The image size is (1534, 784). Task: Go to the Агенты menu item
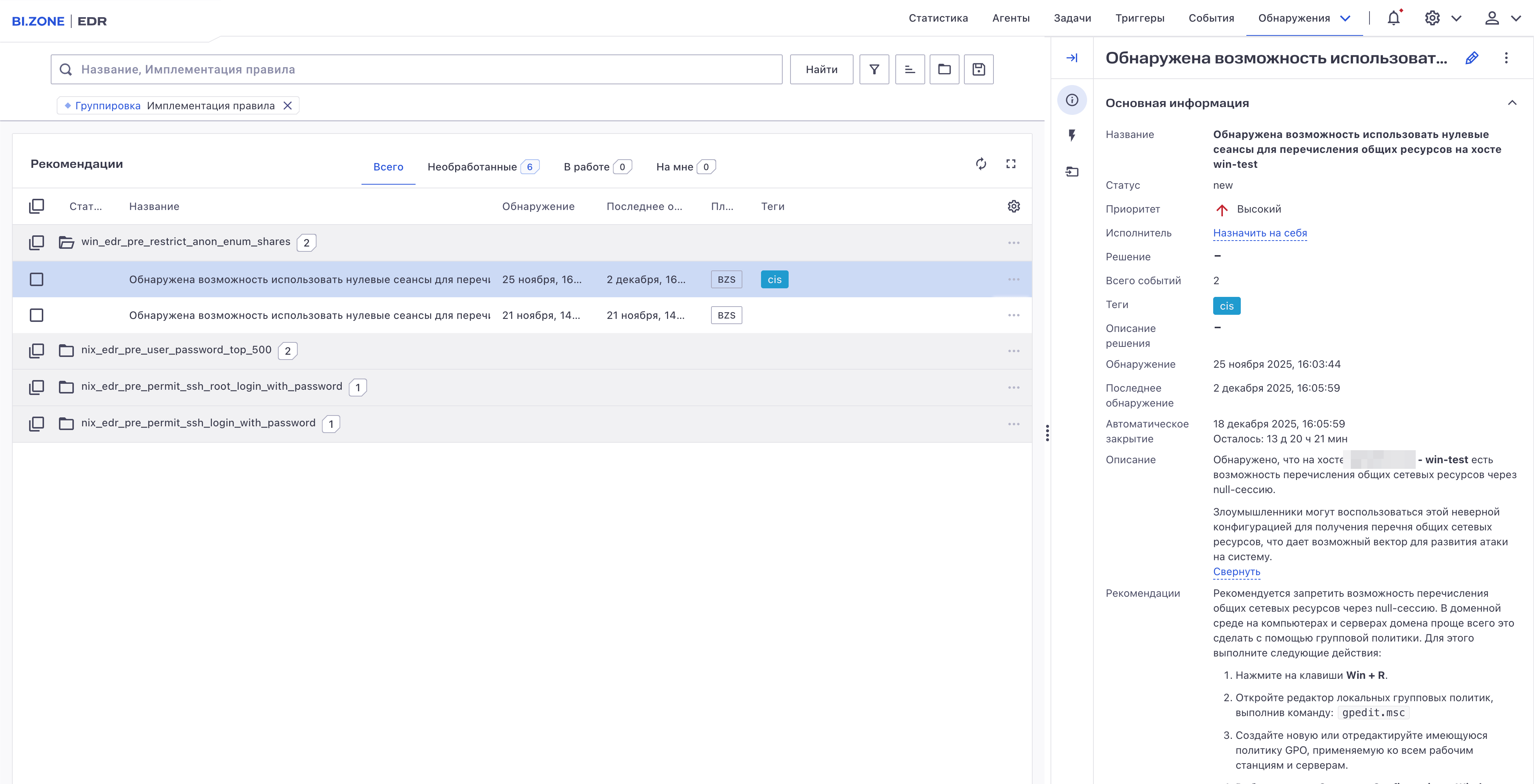[1011, 18]
